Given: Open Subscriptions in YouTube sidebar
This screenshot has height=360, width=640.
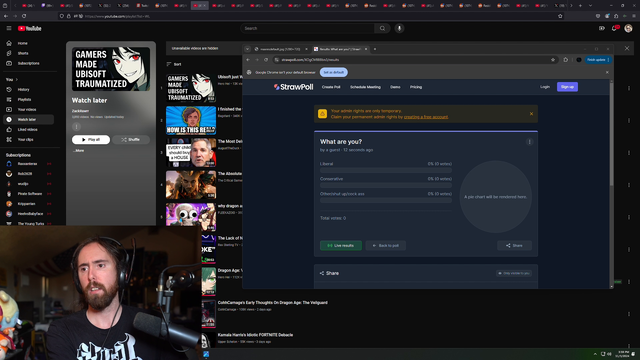Looking at the screenshot, I should [x=29, y=63].
